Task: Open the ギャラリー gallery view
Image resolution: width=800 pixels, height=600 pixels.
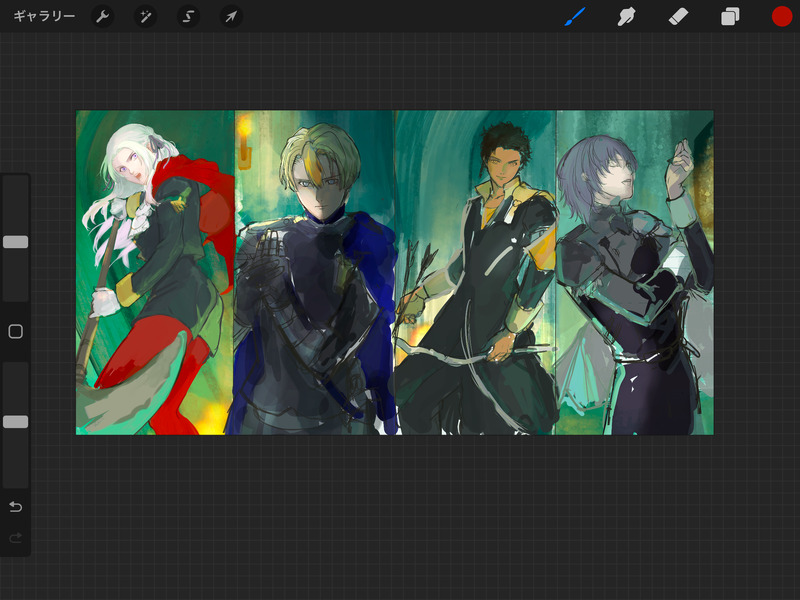Action: click(44, 16)
